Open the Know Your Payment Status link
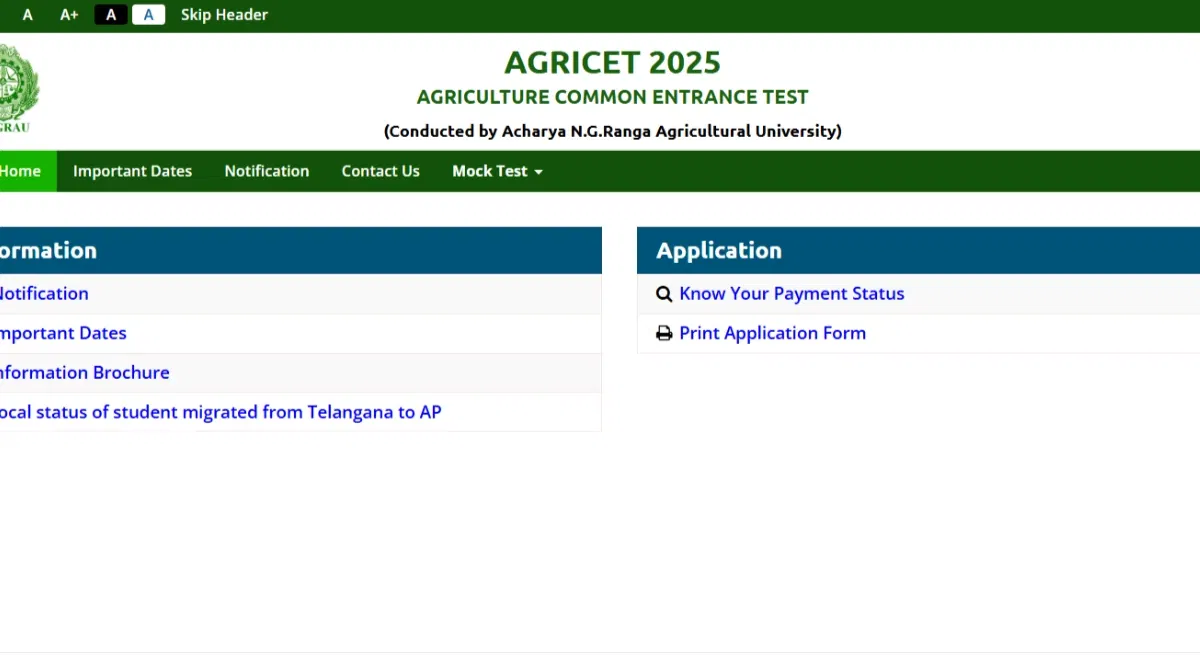Screen dimensions: 1200x667 [792, 294]
